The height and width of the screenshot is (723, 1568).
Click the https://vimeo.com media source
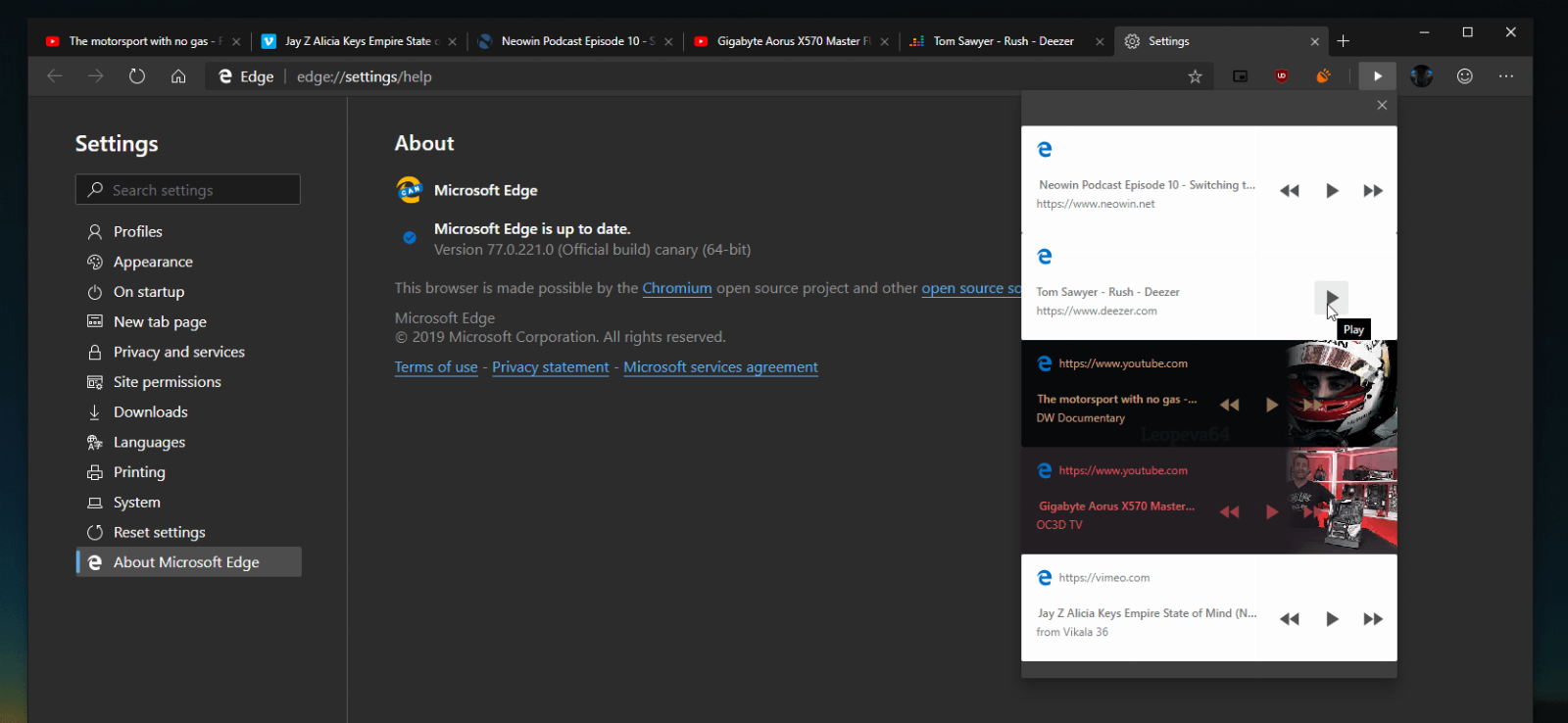coord(1103,578)
